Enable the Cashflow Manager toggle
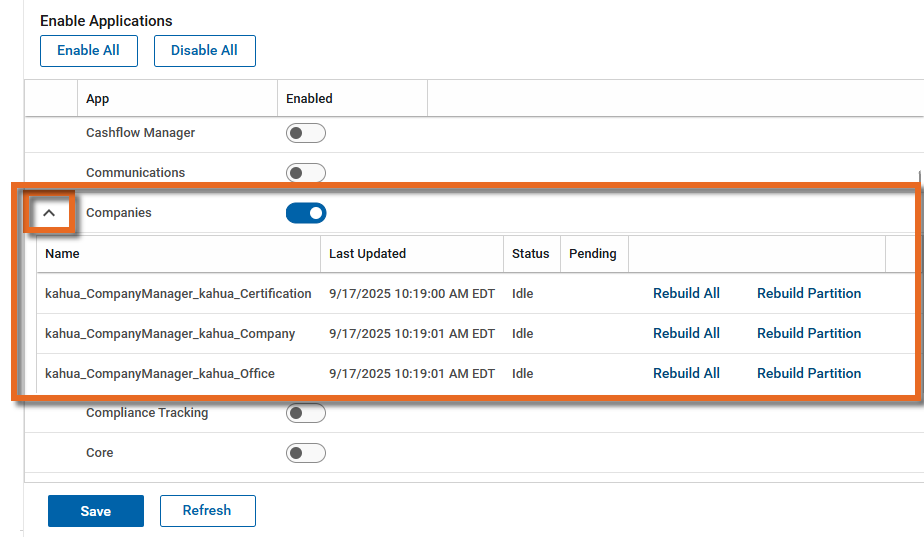This screenshot has width=924, height=537. pyautogui.click(x=306, y=133)
